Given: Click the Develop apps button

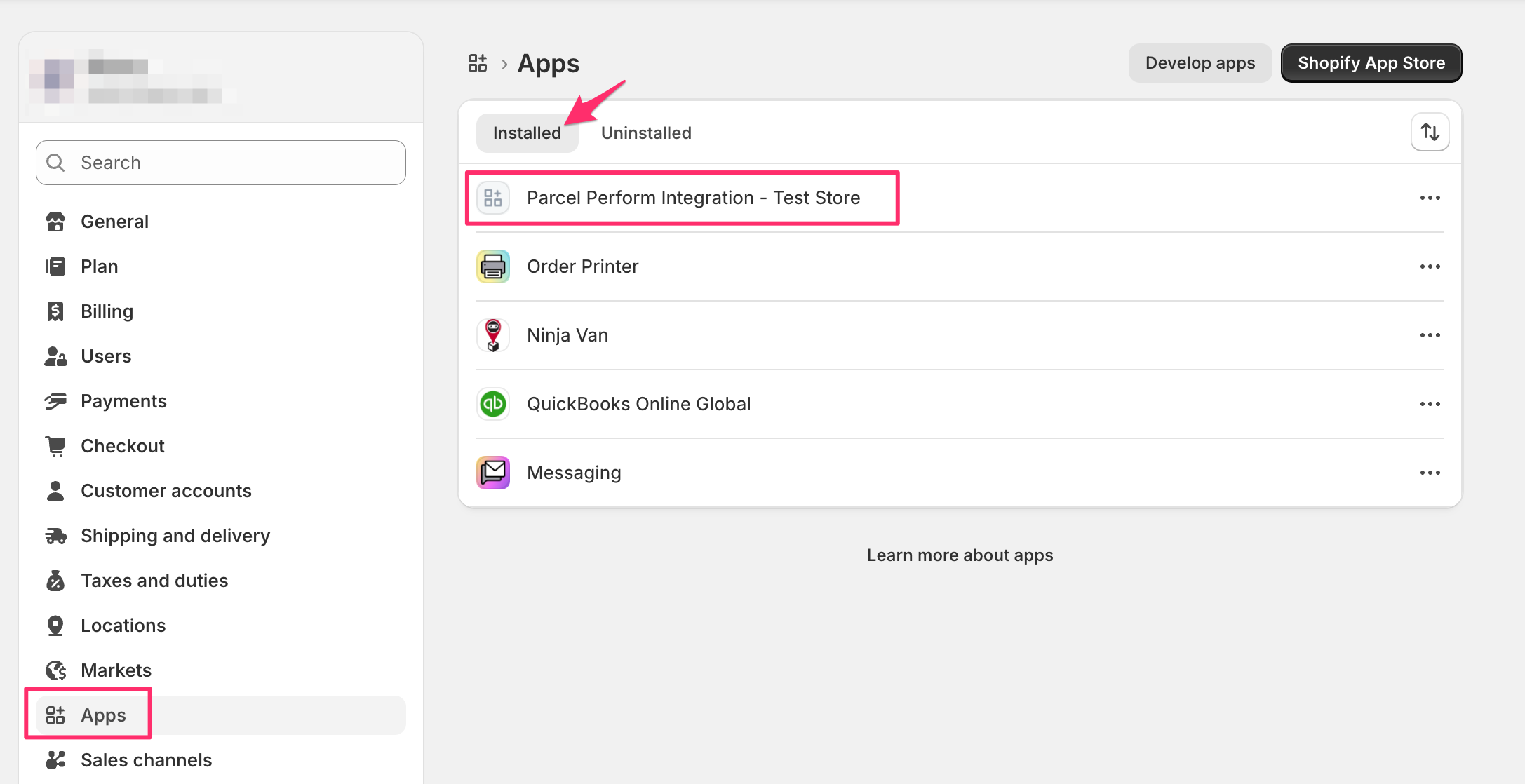Looking at the screenshot, I should pyautogui.click(x=1200, y=63).
